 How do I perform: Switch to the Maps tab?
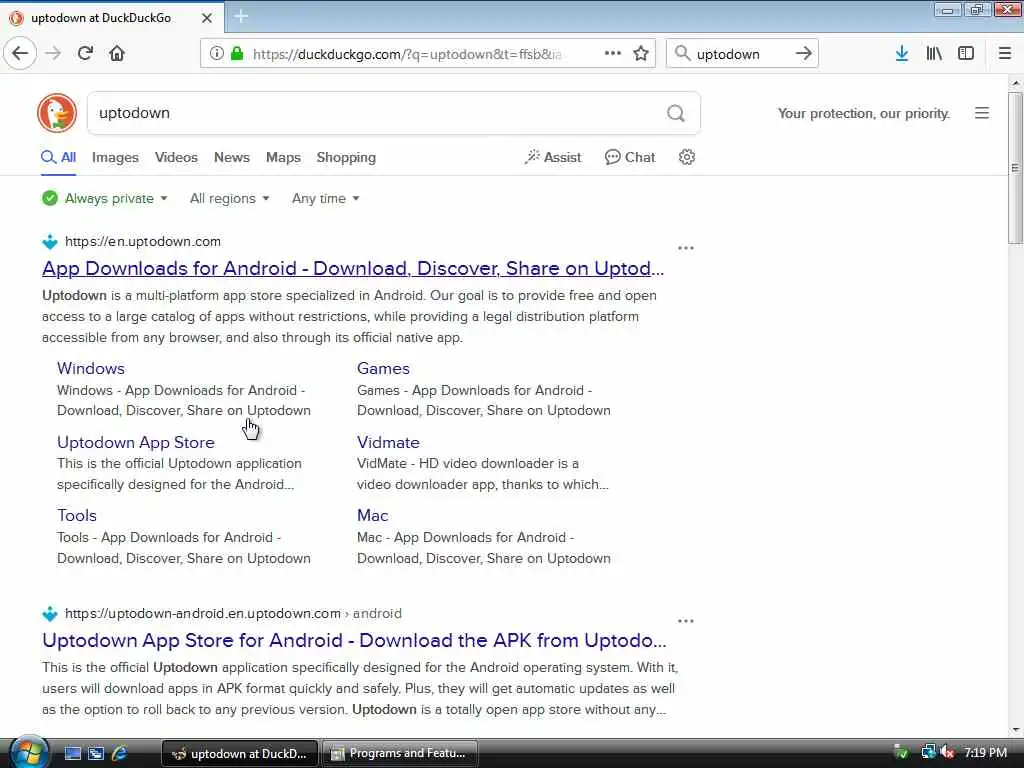283,157
